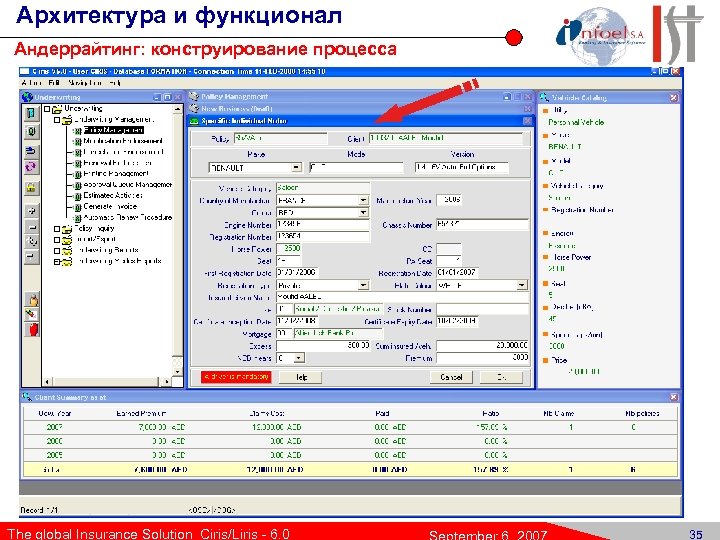
Task: Click the orange bullet beside Horse Power
Action: point(546,258)
